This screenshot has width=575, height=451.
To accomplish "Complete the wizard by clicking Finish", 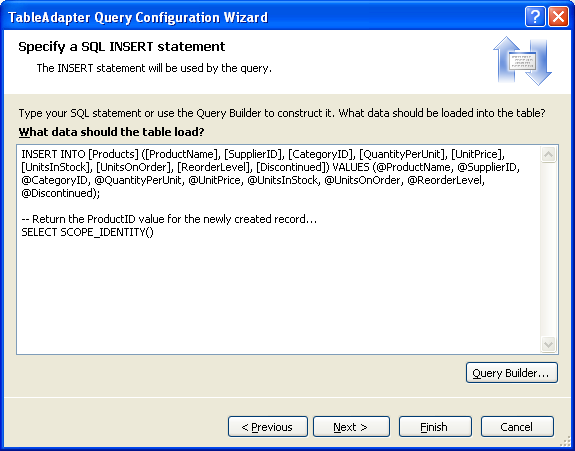I will 435,427.
